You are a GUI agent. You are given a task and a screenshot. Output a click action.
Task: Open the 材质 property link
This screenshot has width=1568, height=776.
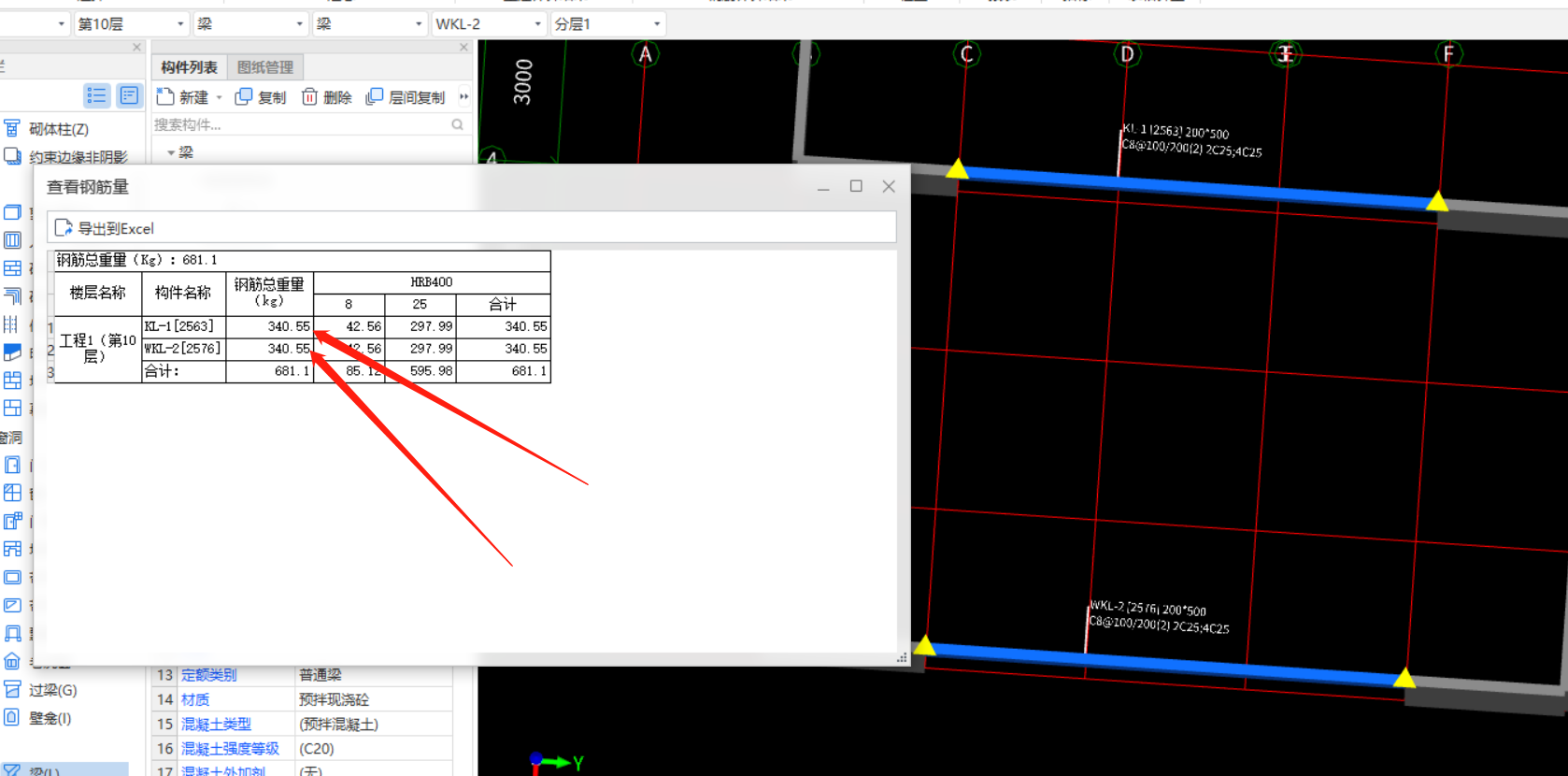[x=195, y=699]
